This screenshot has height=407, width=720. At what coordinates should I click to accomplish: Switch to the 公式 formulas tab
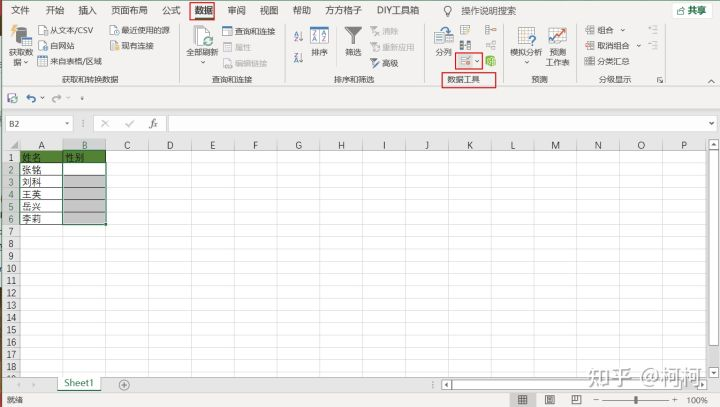pyautogui.click(x=171, y=10)
